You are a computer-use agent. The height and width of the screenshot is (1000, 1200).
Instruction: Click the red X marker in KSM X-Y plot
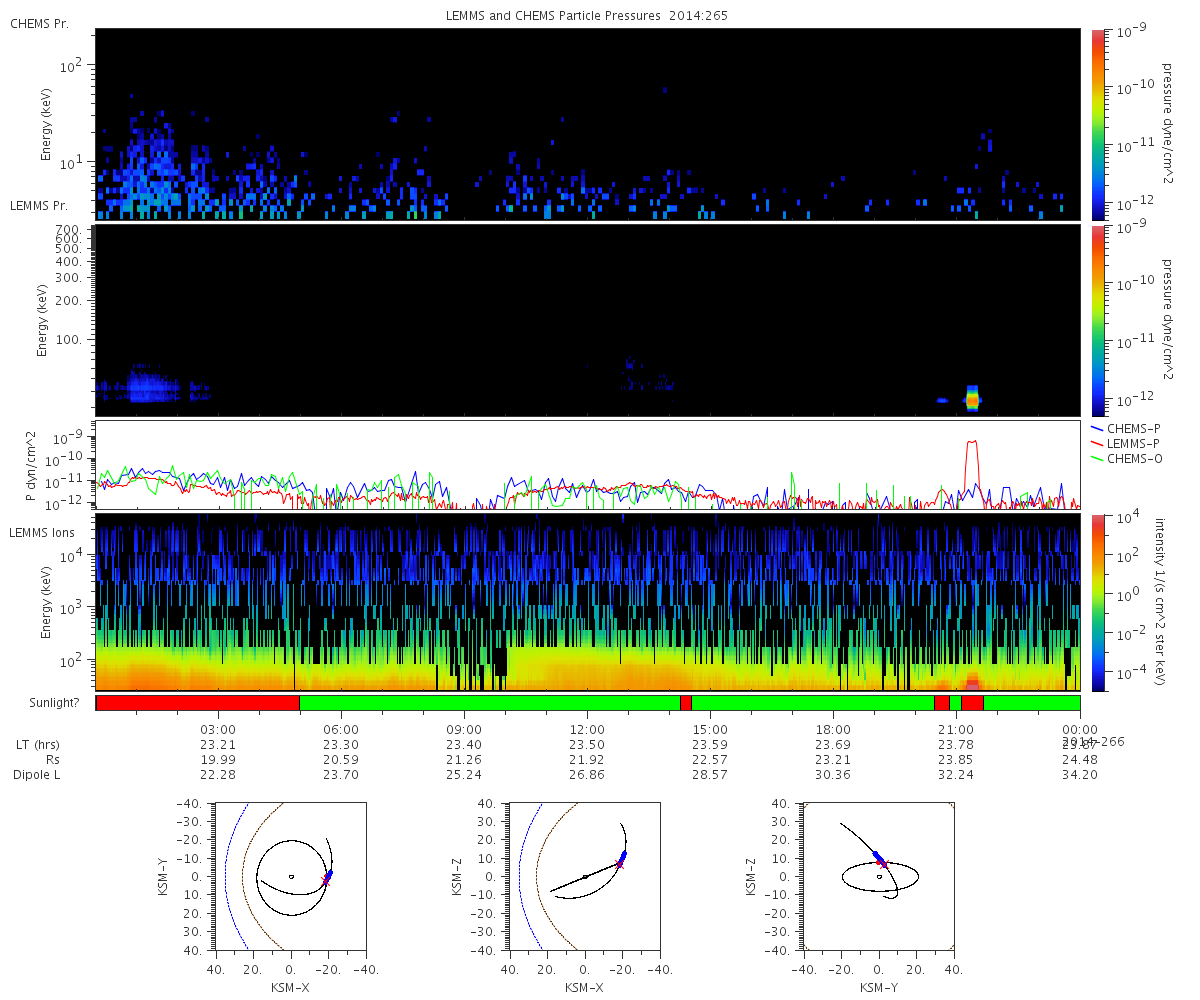pyautogui.click(x=325, y=881)
